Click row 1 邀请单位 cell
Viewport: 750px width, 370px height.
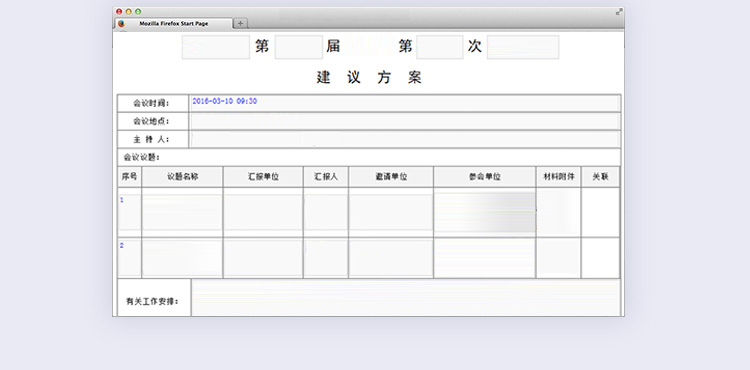[391, 212]
